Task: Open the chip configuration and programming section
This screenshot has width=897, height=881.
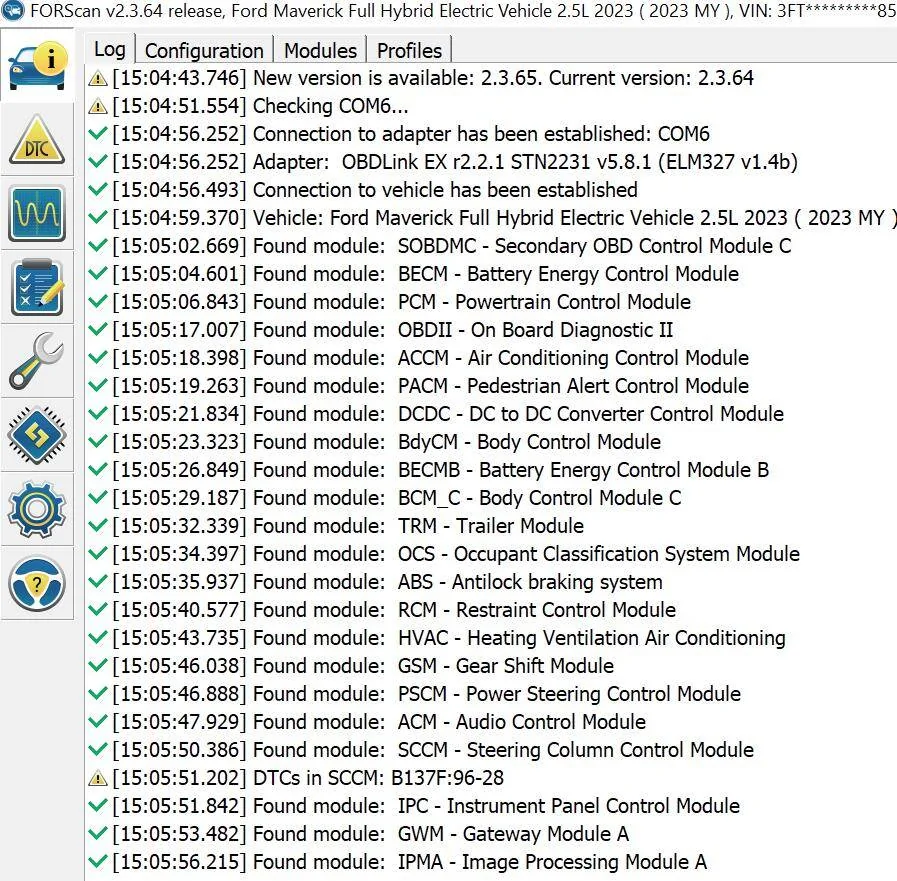Action: tap(37, 435)
